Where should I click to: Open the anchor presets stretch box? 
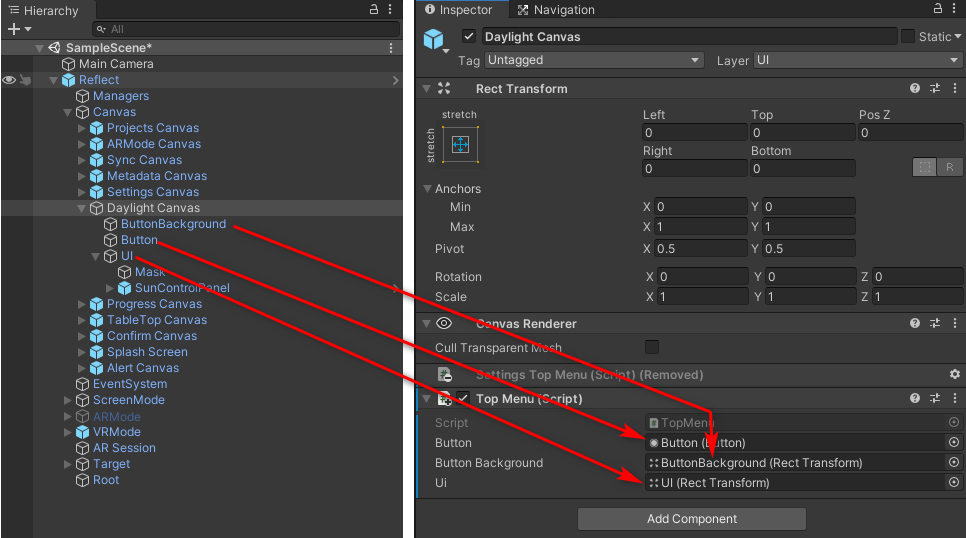click(x=460, y=145)
